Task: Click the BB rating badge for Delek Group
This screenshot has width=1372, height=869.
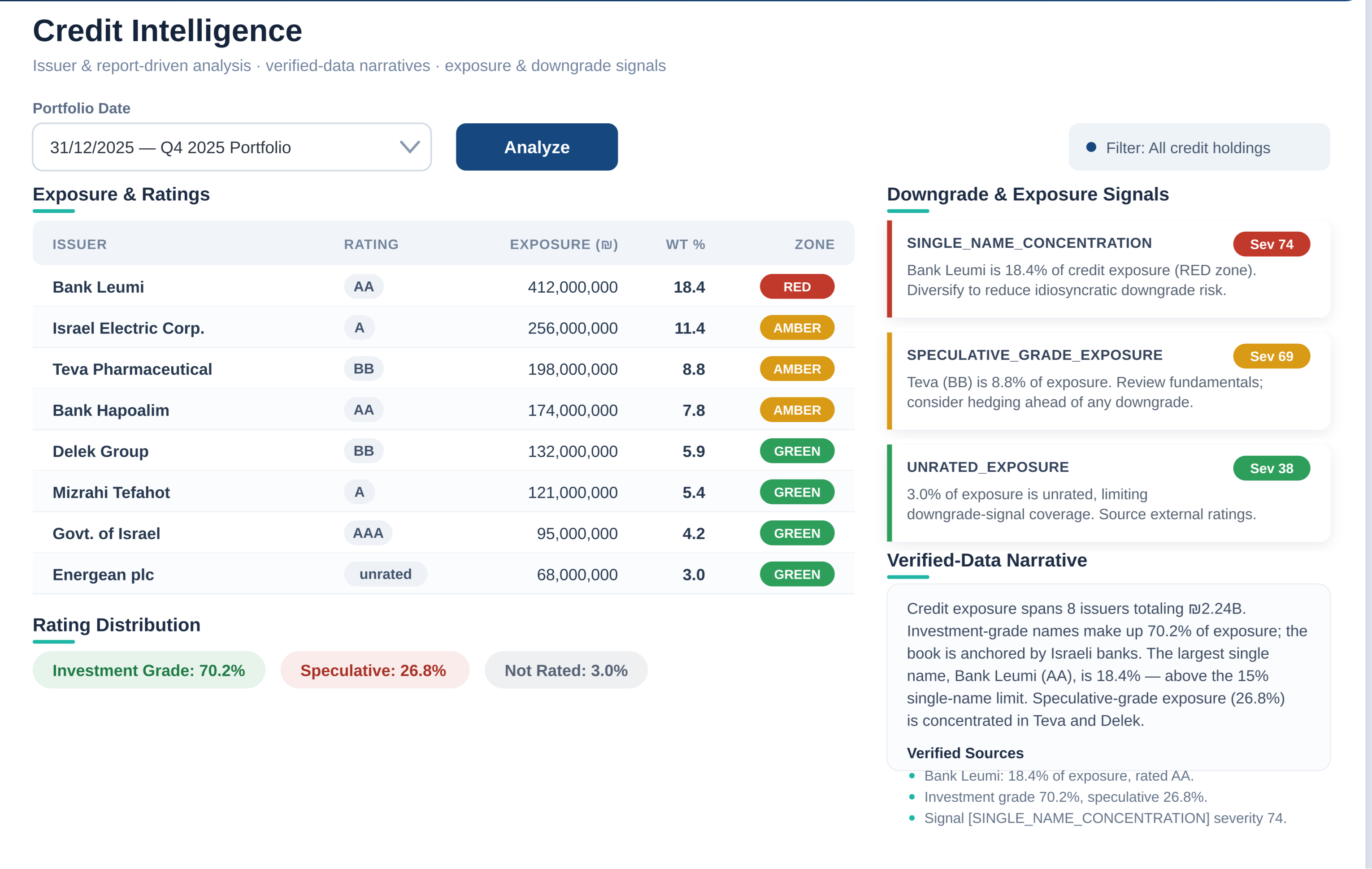Action: [364, 450]
